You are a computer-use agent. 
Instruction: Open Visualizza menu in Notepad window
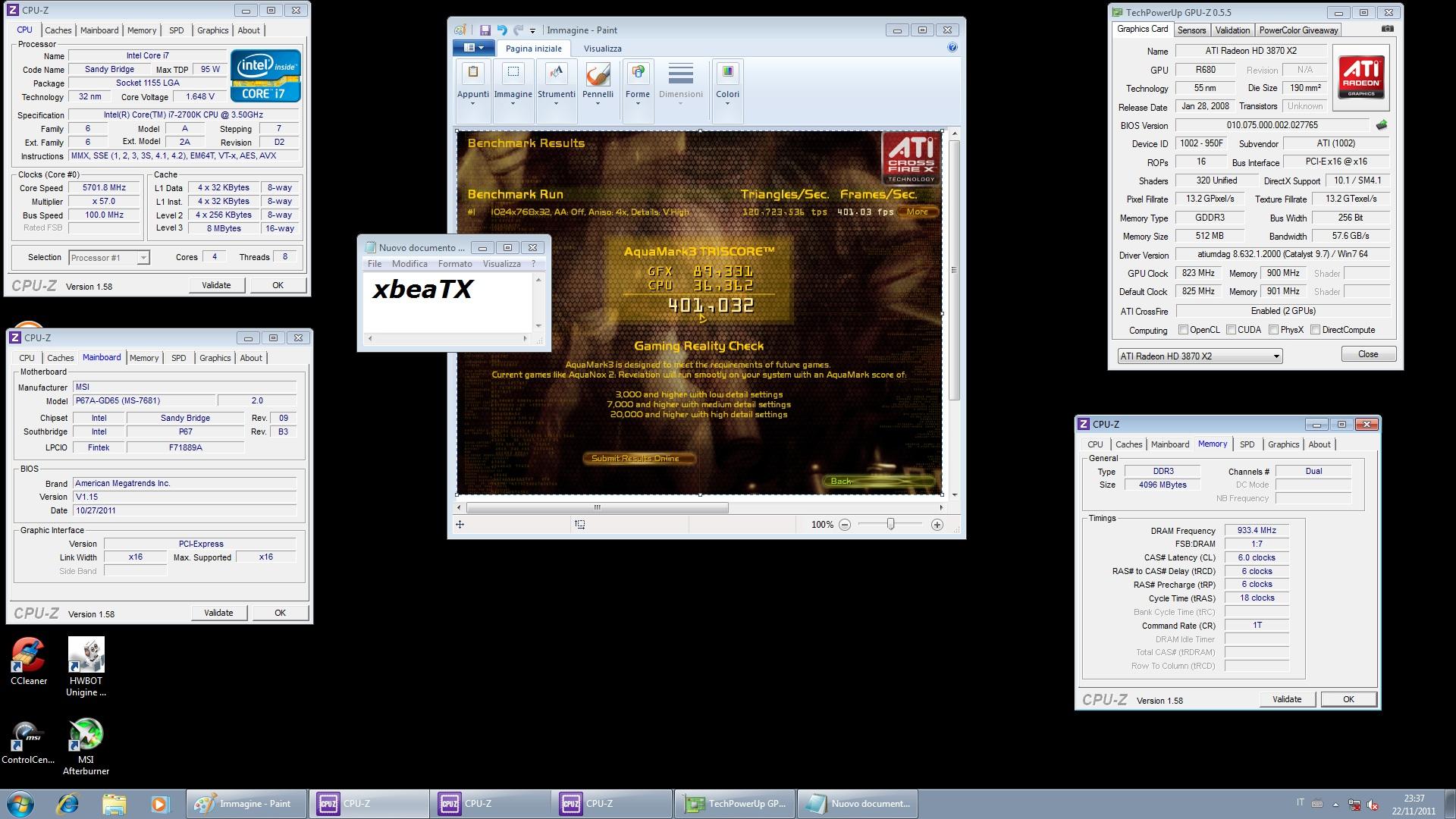501,264
